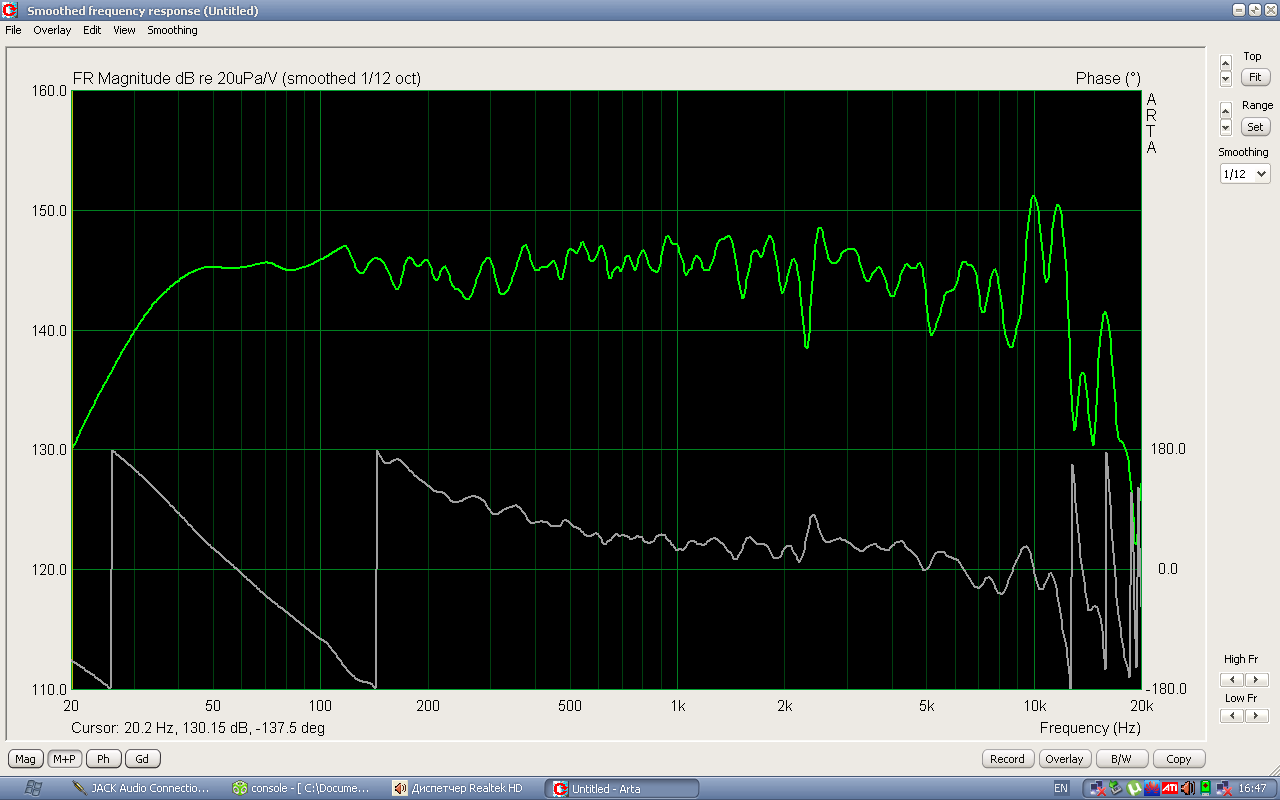Open the Smoothing menu
This screenshot has height=800, width=1280.
173,30
